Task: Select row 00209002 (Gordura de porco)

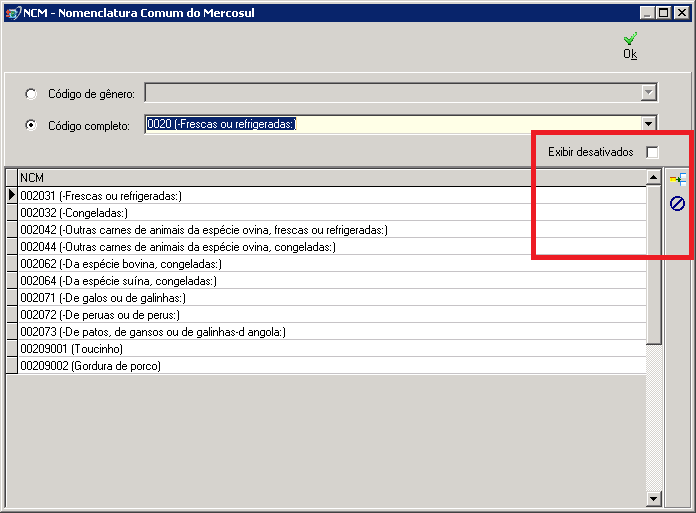Action: pos(332,366)
